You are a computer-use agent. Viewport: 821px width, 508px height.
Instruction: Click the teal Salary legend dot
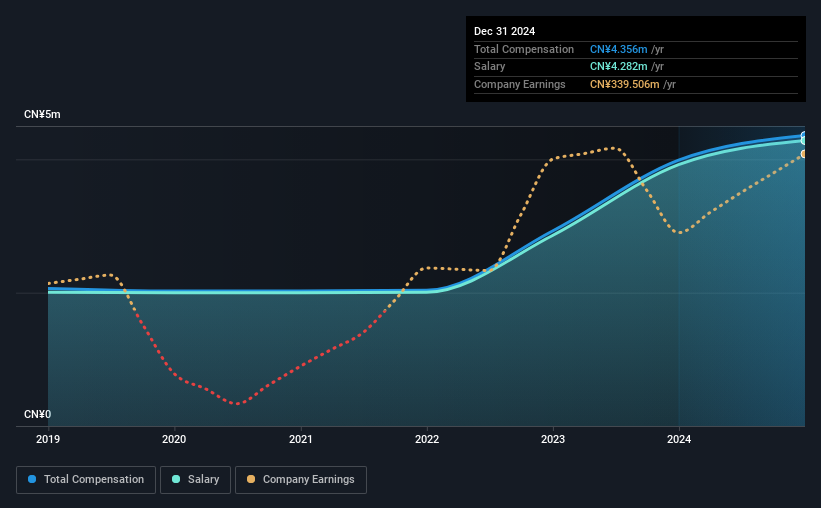176,479
